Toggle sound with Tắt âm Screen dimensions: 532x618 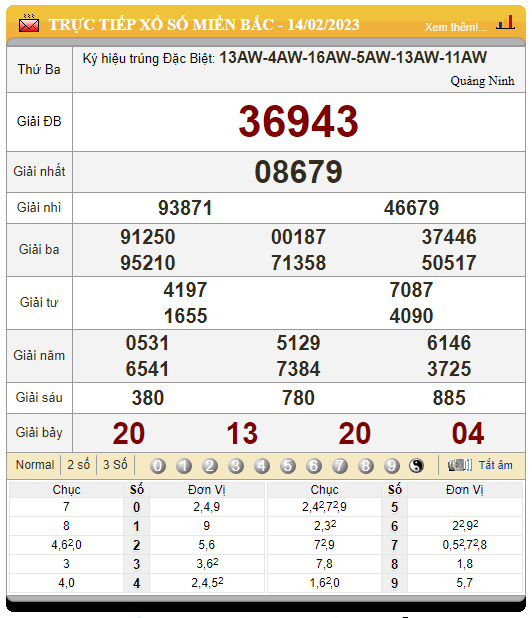click(x=495, y=465)
